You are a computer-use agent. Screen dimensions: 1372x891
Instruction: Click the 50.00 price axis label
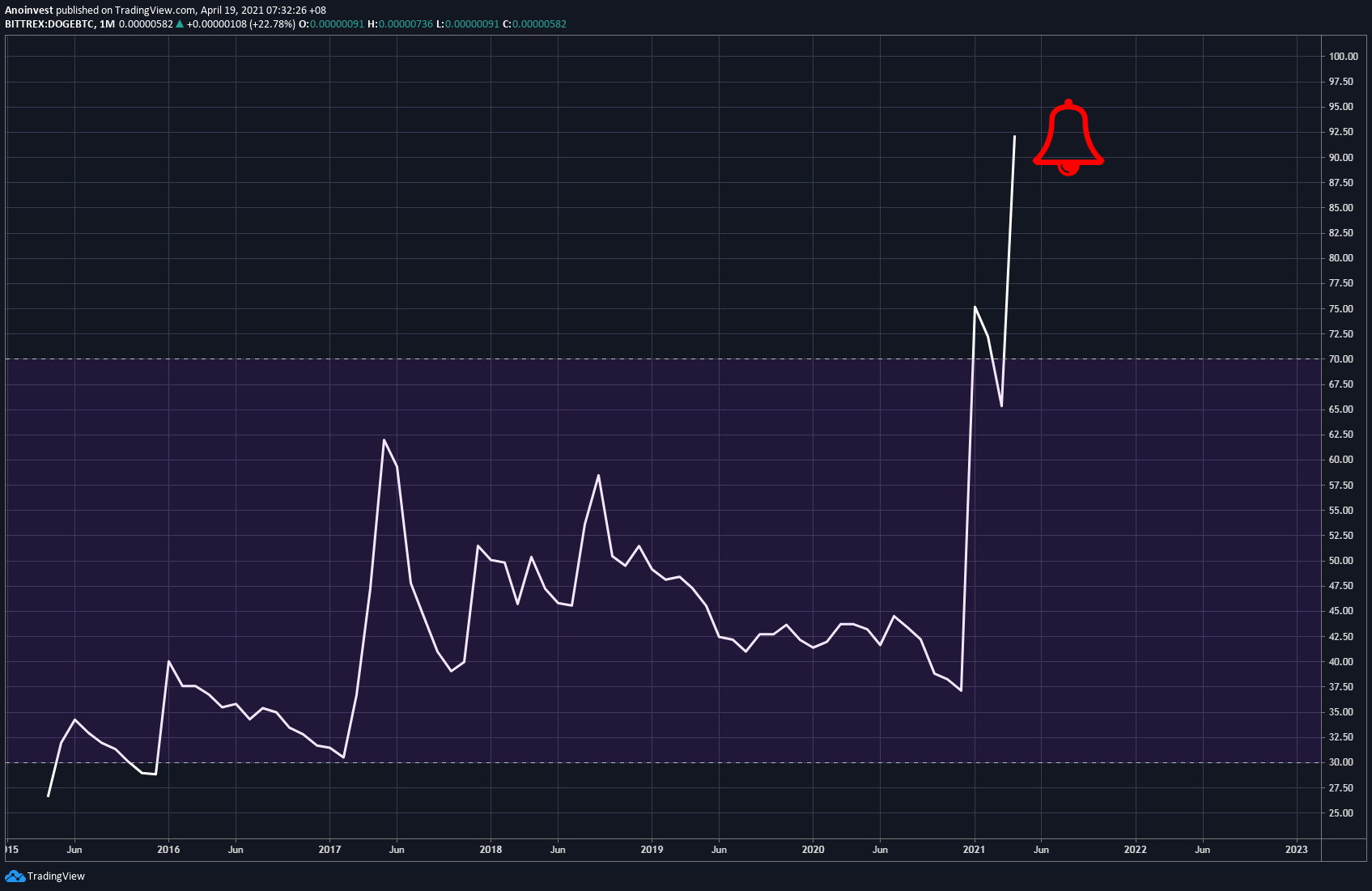tap(1340, 561)
